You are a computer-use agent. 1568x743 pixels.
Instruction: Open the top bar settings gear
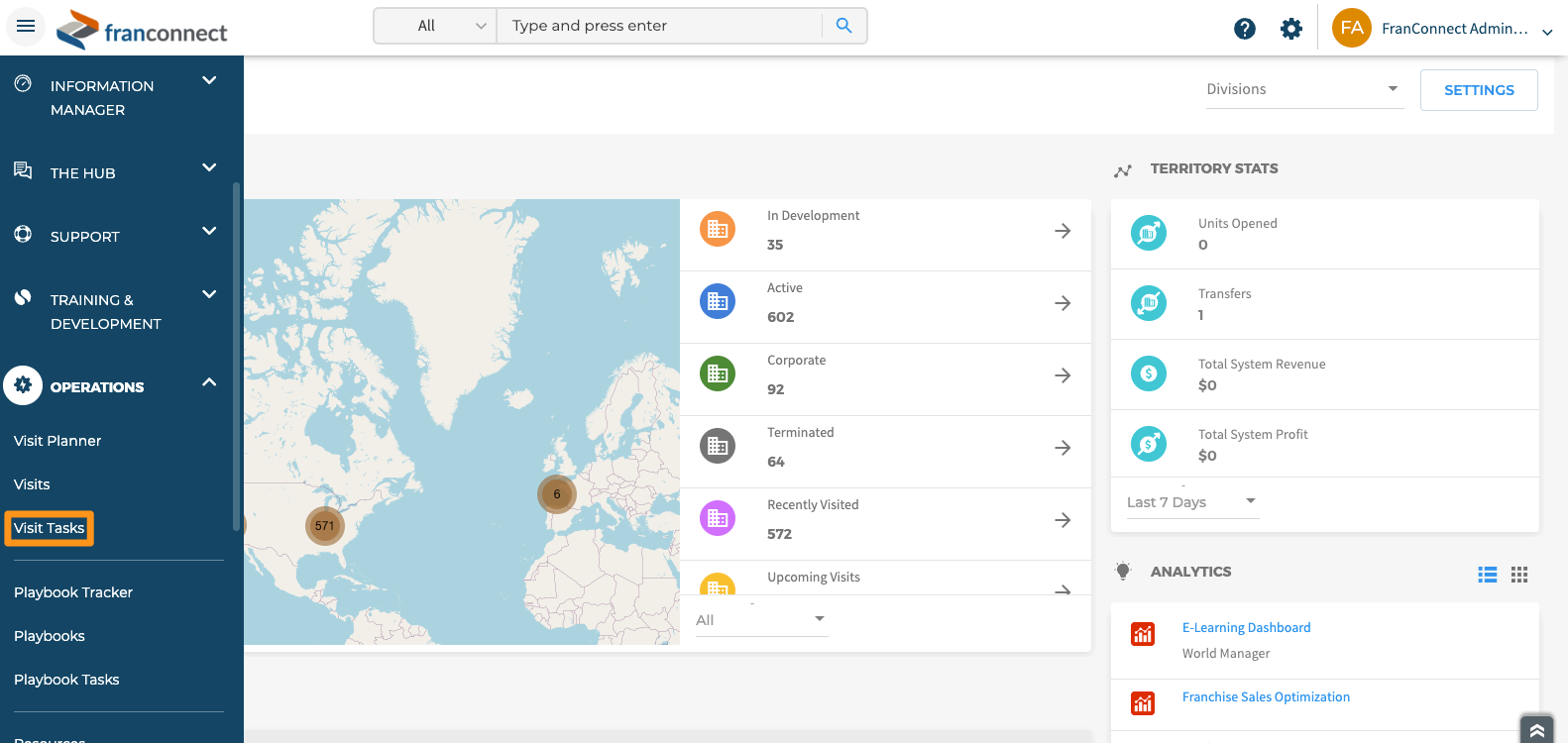(x=1291, y=29)
